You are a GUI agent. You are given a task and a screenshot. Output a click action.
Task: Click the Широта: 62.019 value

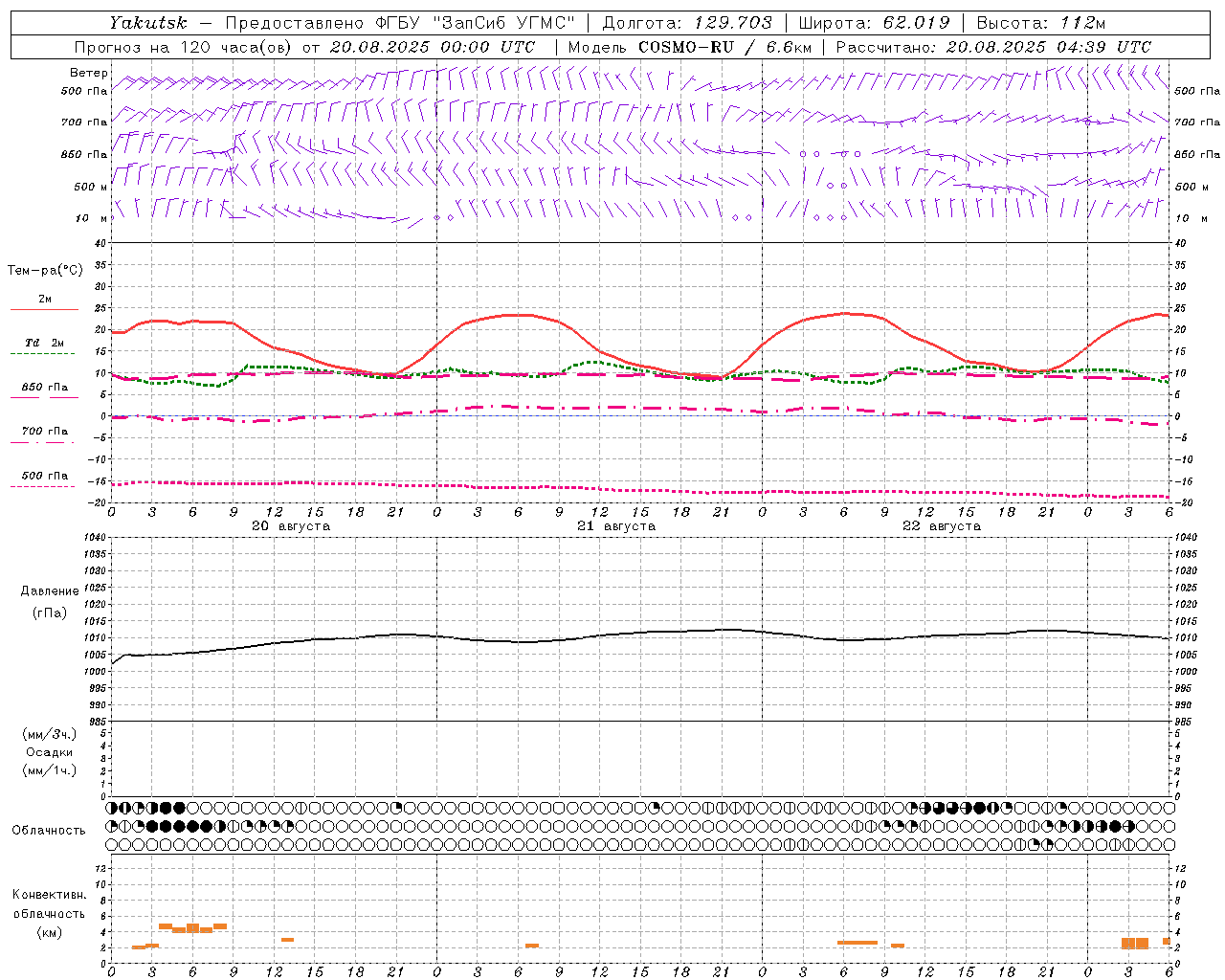pyautogui.click(x=874, y=23)
